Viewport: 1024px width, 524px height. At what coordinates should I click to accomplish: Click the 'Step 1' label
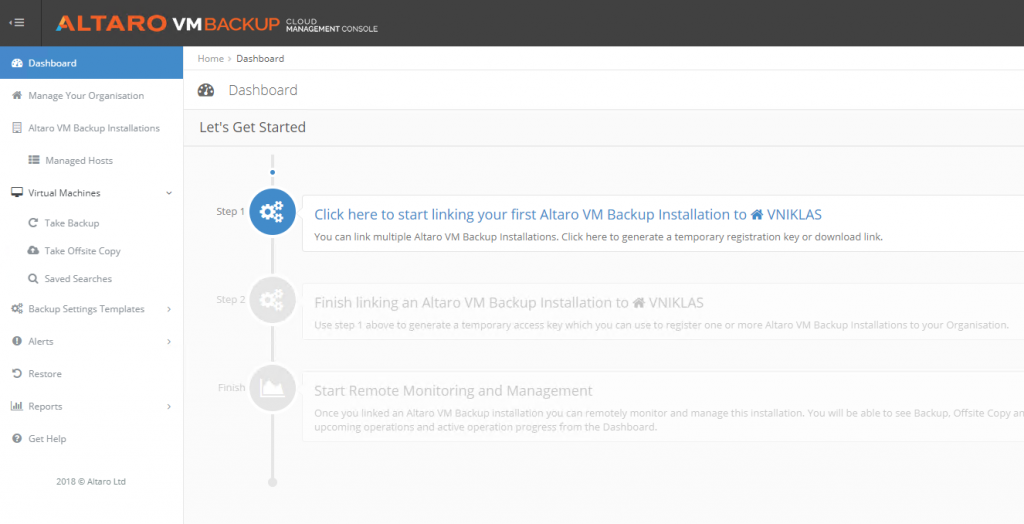231,212
